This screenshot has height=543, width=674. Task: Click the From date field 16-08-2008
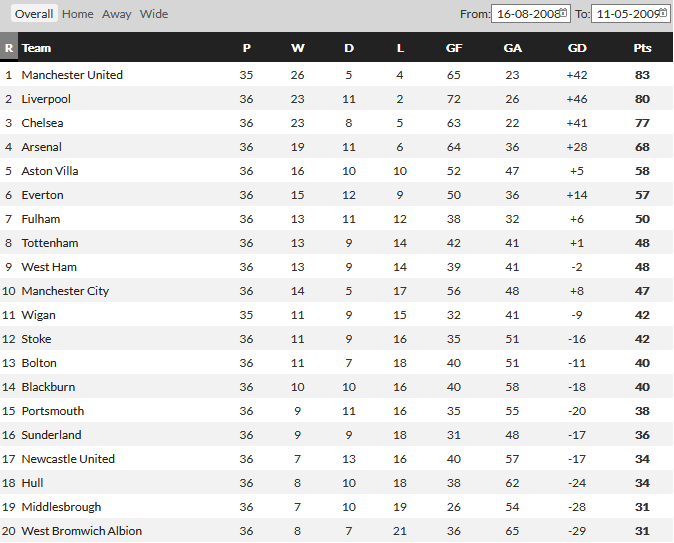(531, 14)
